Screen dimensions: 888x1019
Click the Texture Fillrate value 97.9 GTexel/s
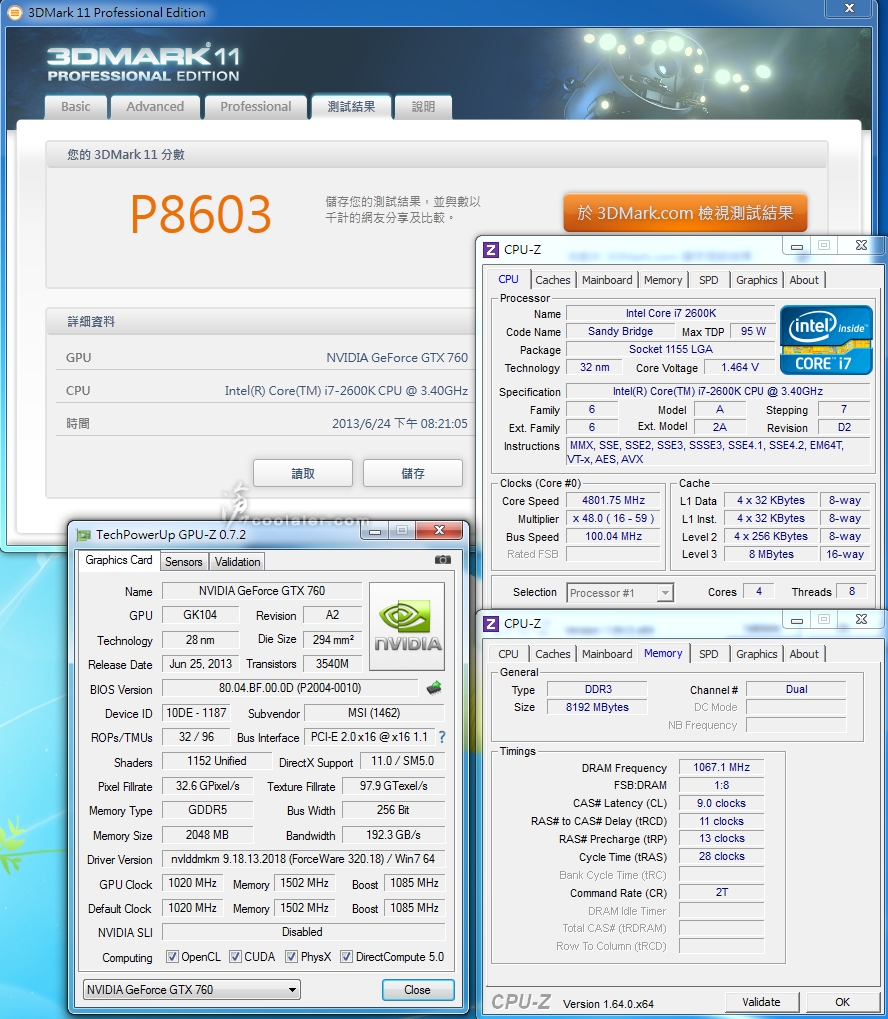(393, 786)
